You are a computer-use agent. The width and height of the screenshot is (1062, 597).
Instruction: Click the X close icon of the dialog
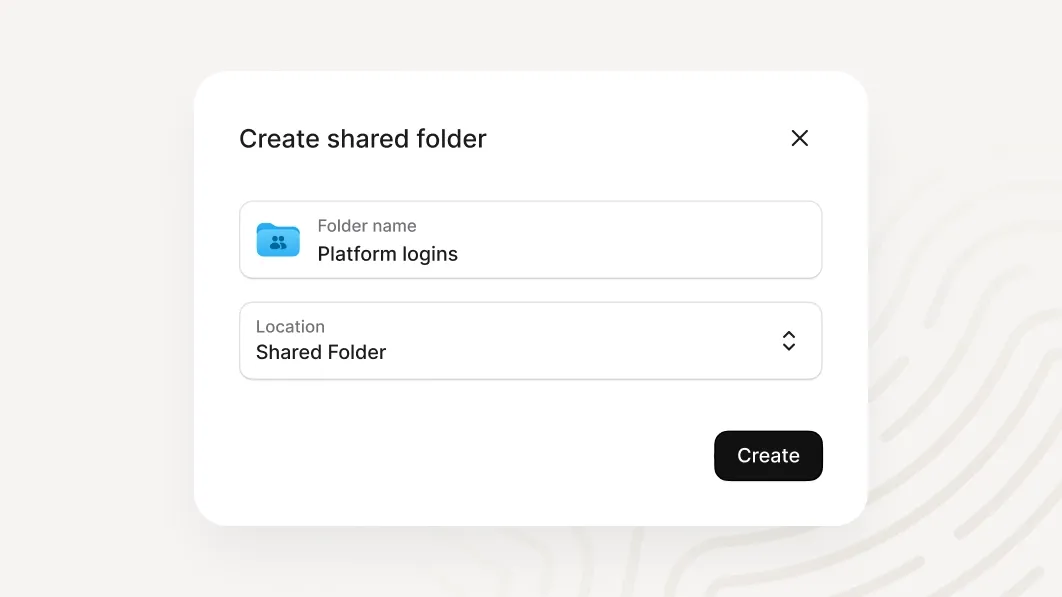point(799,138)
